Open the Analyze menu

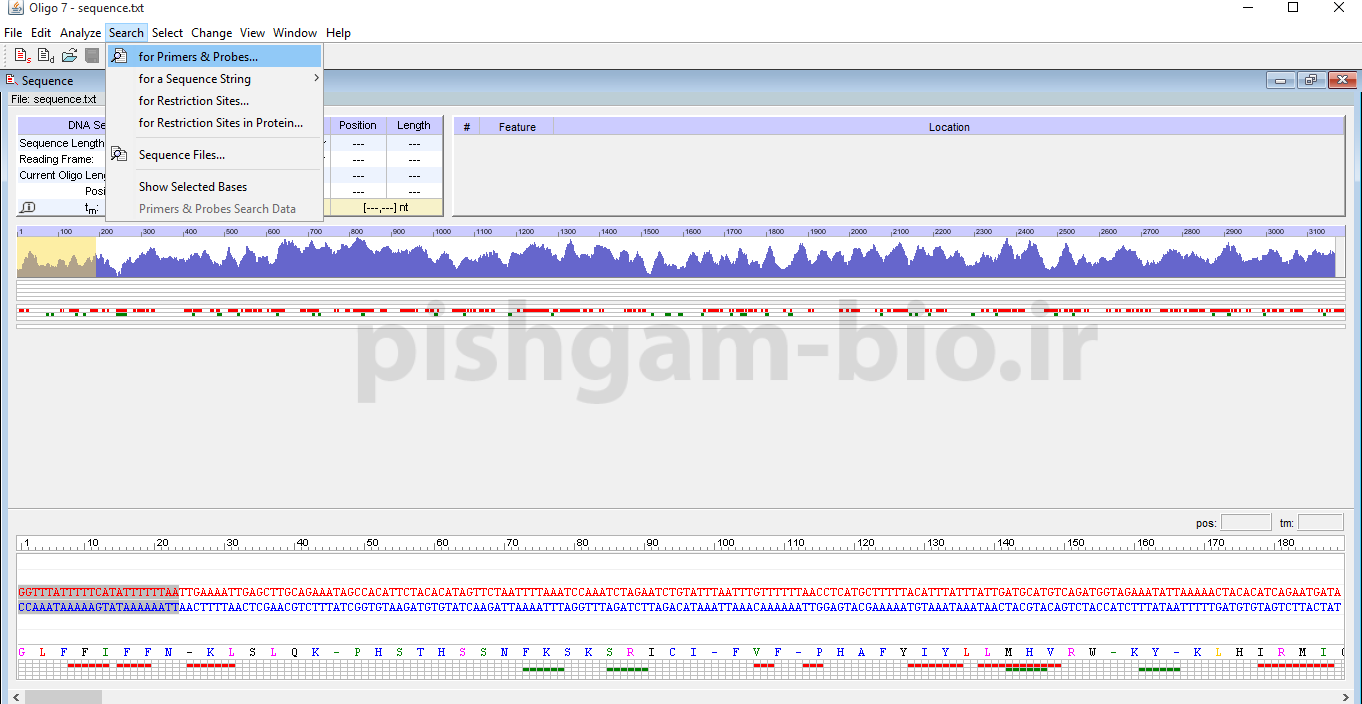point(80,33)
